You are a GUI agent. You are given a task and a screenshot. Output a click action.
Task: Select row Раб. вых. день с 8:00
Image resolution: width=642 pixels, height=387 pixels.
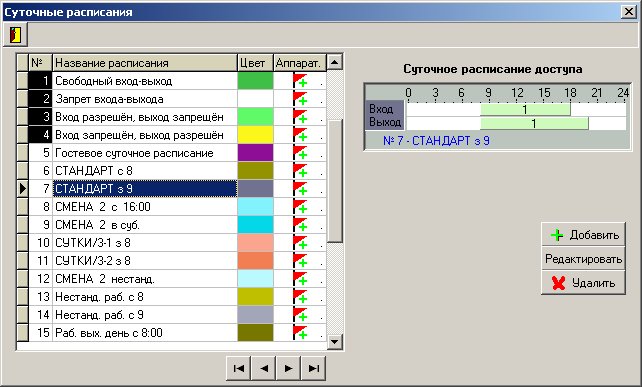pos(145,333)
